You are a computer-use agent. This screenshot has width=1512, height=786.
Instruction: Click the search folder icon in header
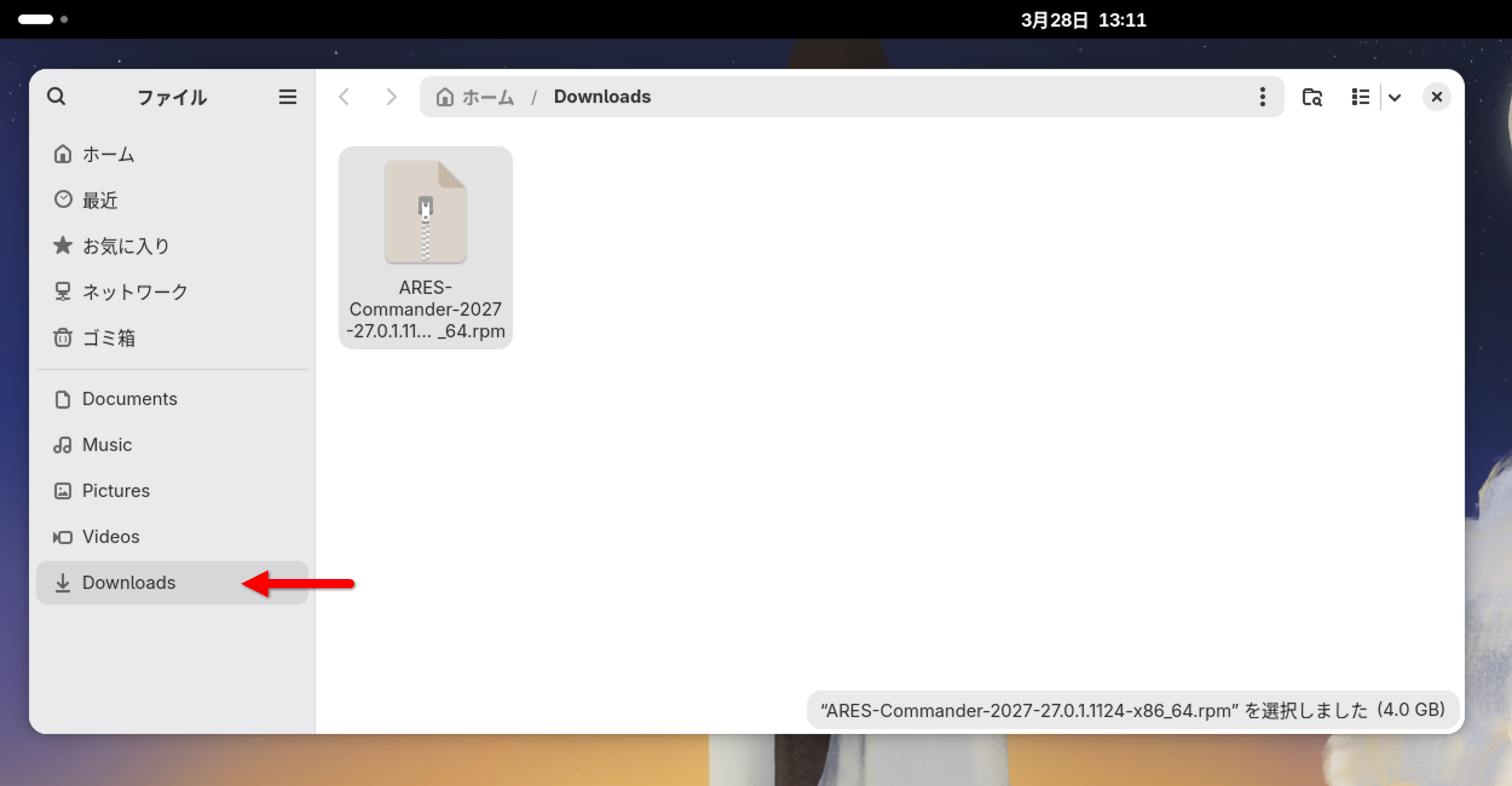point(1312,97)
